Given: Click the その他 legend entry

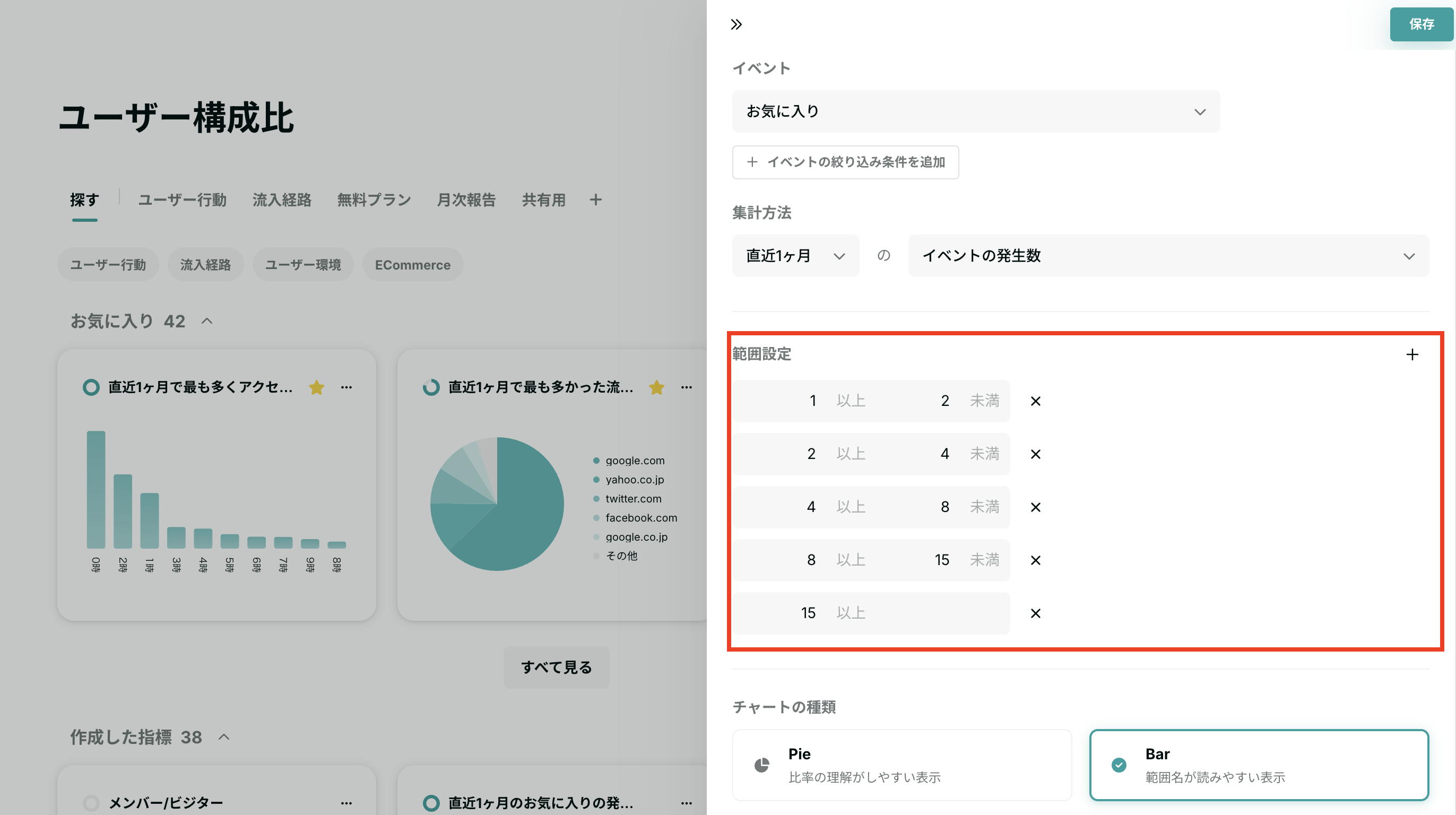Looking at the screenshot, I should (616, 556).
